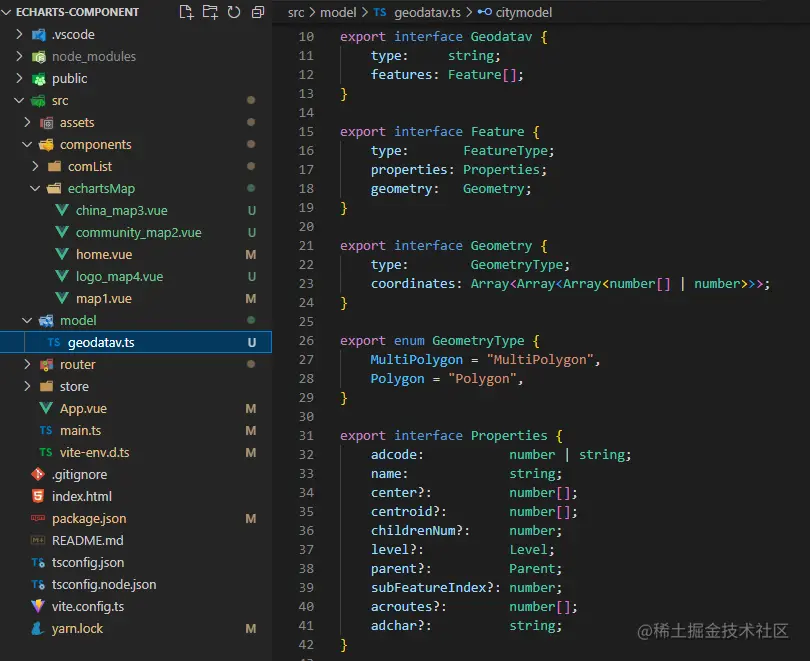Click line number 26 in the gutter

(x=306, y=341)
